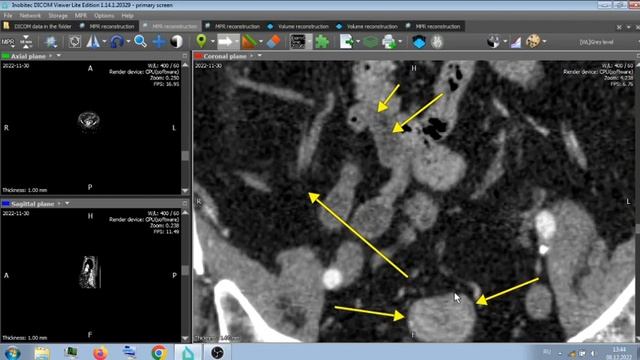The image size is (640, 360).
Task: Open the File menu
Action: click(8, 16)
